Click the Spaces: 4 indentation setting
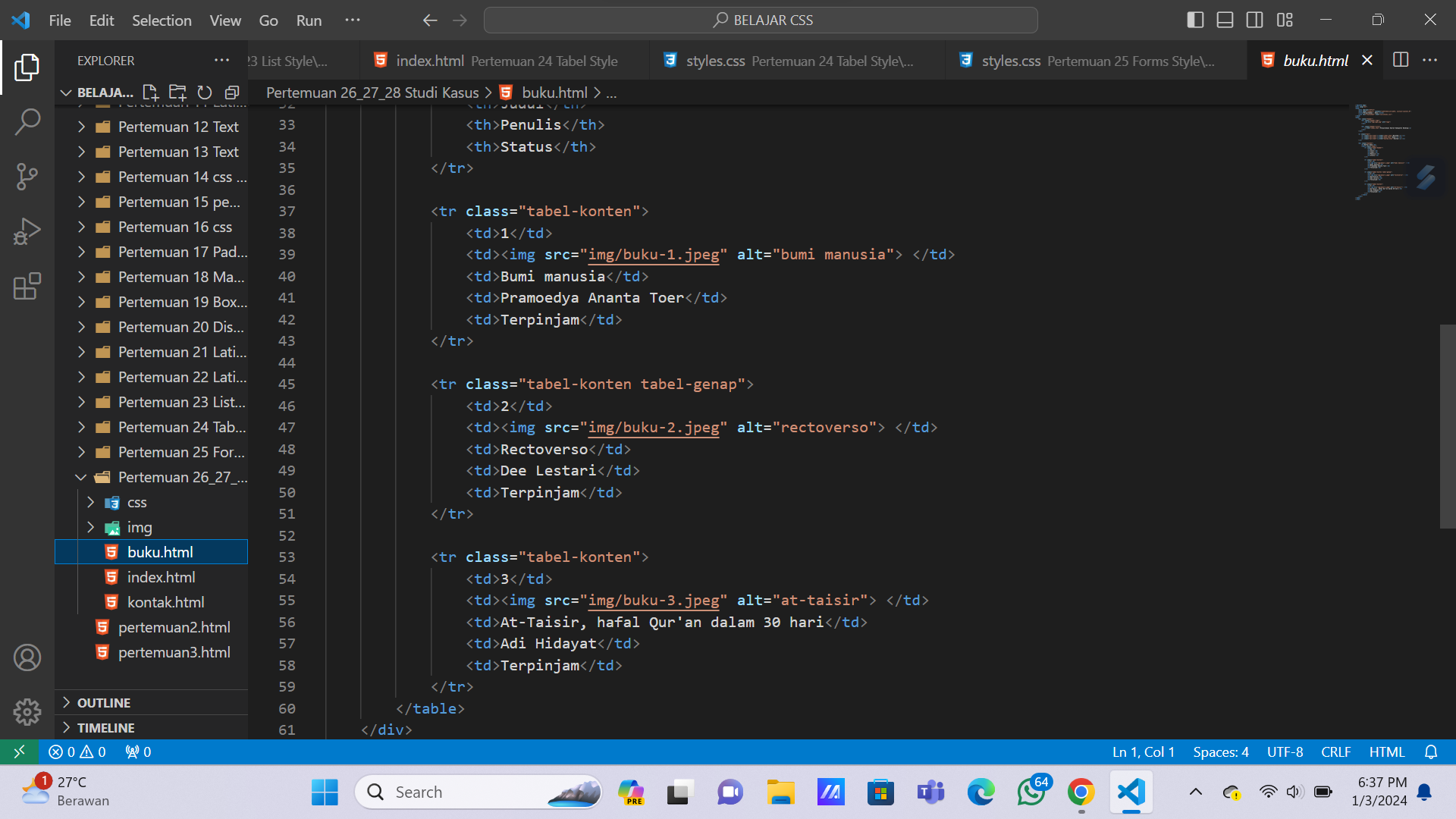This screenshot has width=1456, height=819. [1220, 752]
